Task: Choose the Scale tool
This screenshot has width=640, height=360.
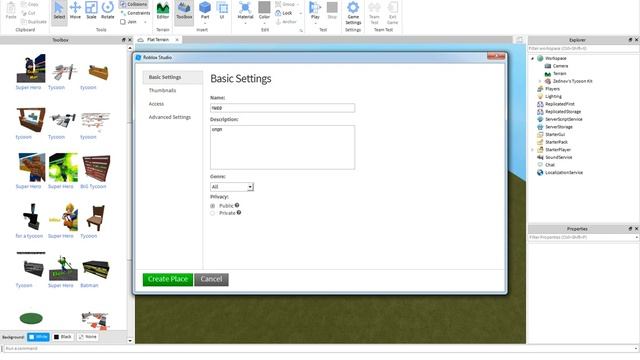Action: (91, 11)
